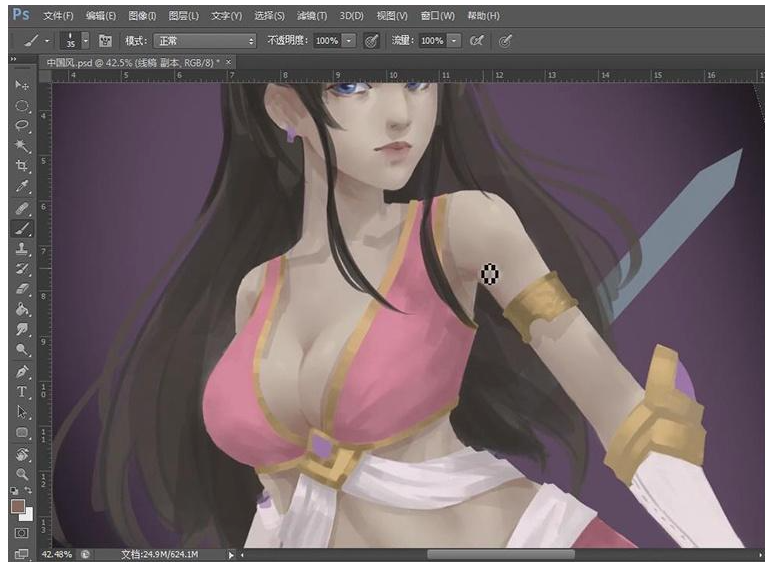Select the Move tool

(x=21, y=85)
